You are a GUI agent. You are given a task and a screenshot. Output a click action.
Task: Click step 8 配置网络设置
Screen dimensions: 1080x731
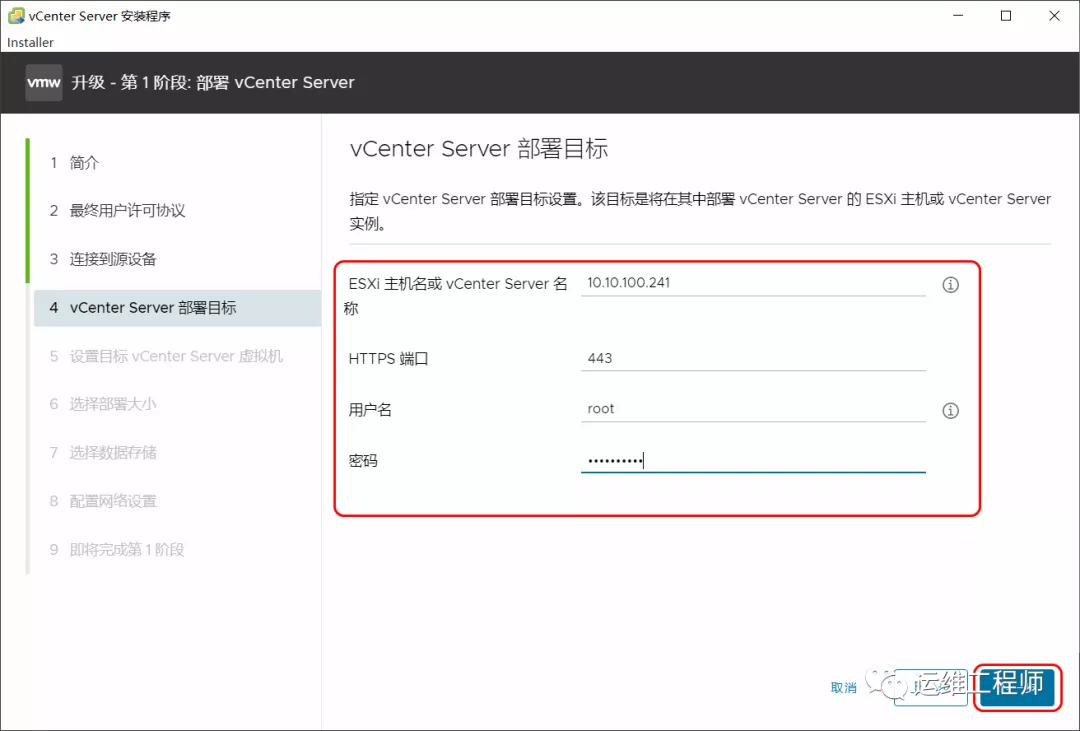(113, 501)
